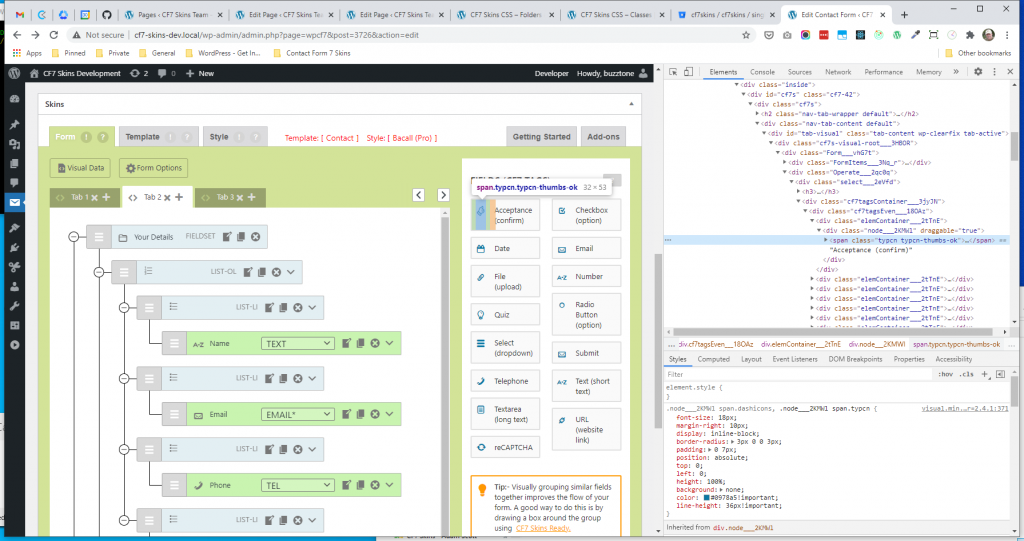Collapse the Your Details fieldset node
This screenshot has height=541, width=1024.
pos(73,237)
